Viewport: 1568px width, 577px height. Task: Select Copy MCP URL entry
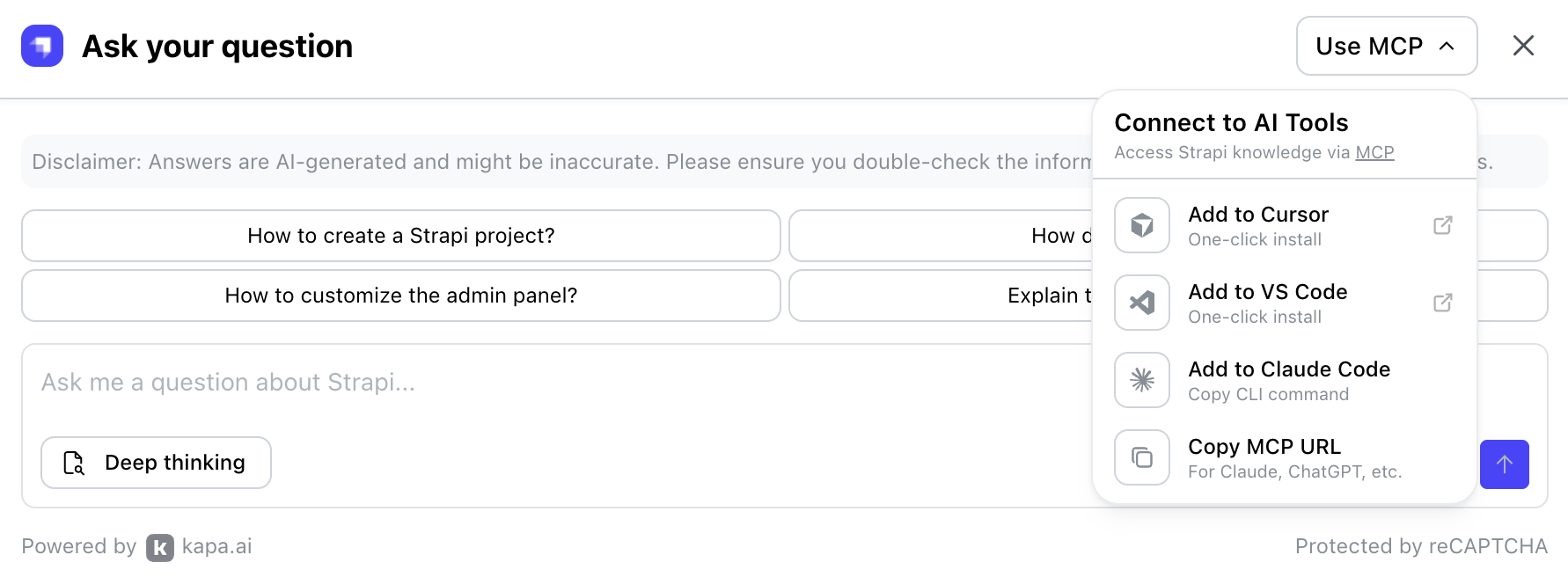(1264, 456)
